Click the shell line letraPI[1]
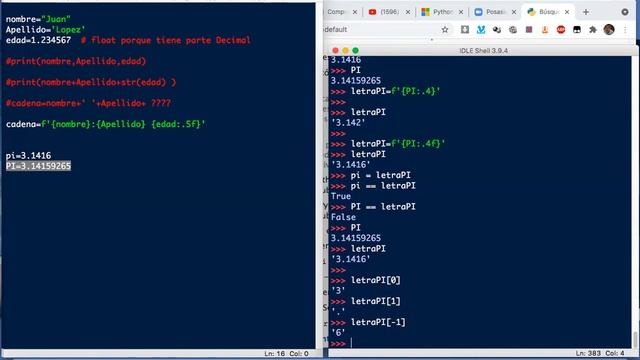Image resolution: width=640 pixels, height=360 pixels. click(x=376, y=301)
